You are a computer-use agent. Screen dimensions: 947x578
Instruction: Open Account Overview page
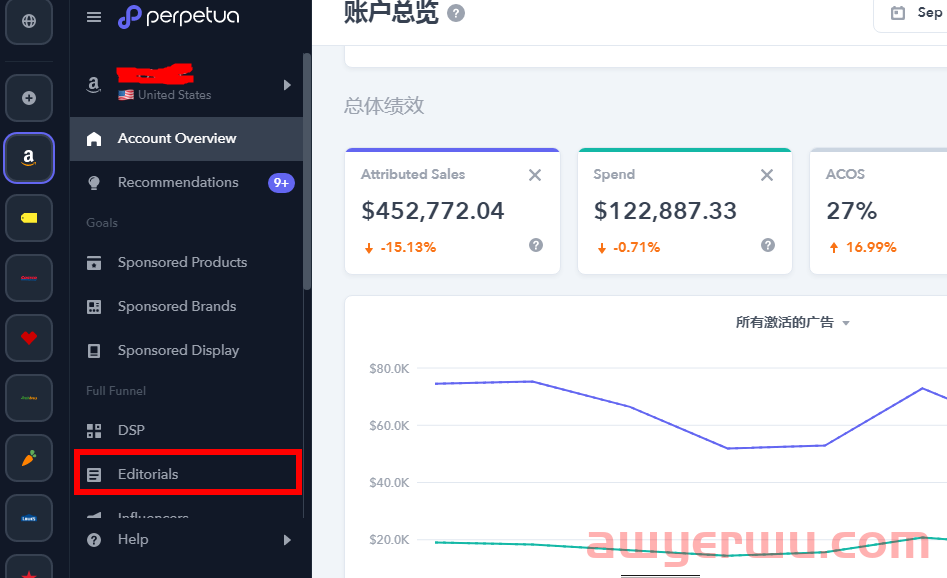pyautogui.click(x=177, y=138)
